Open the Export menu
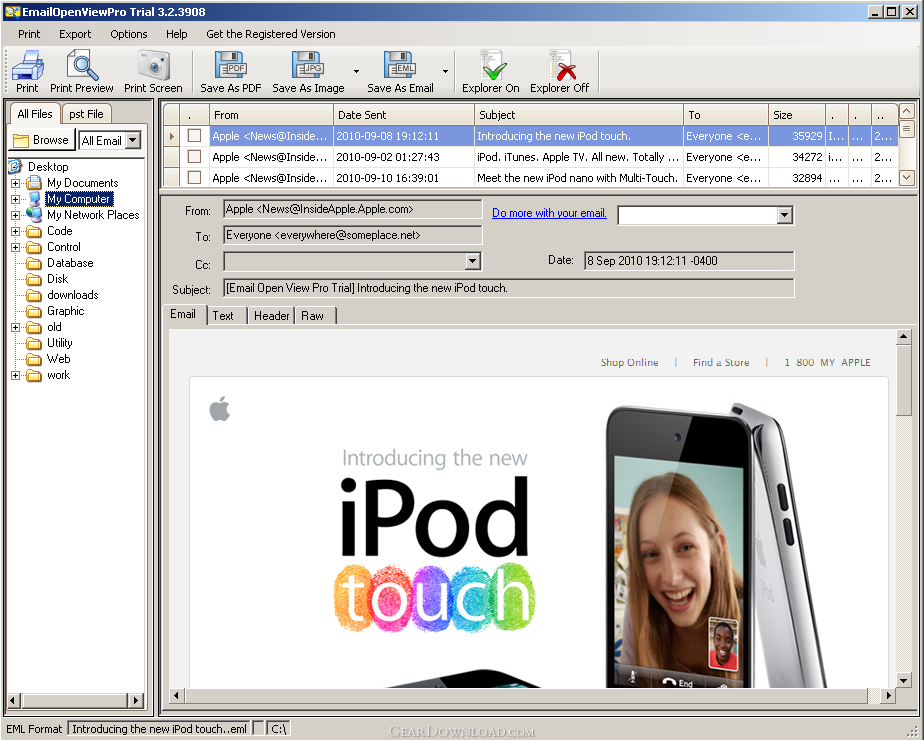This screenshot has height=740, width=924. coord(75,34)
